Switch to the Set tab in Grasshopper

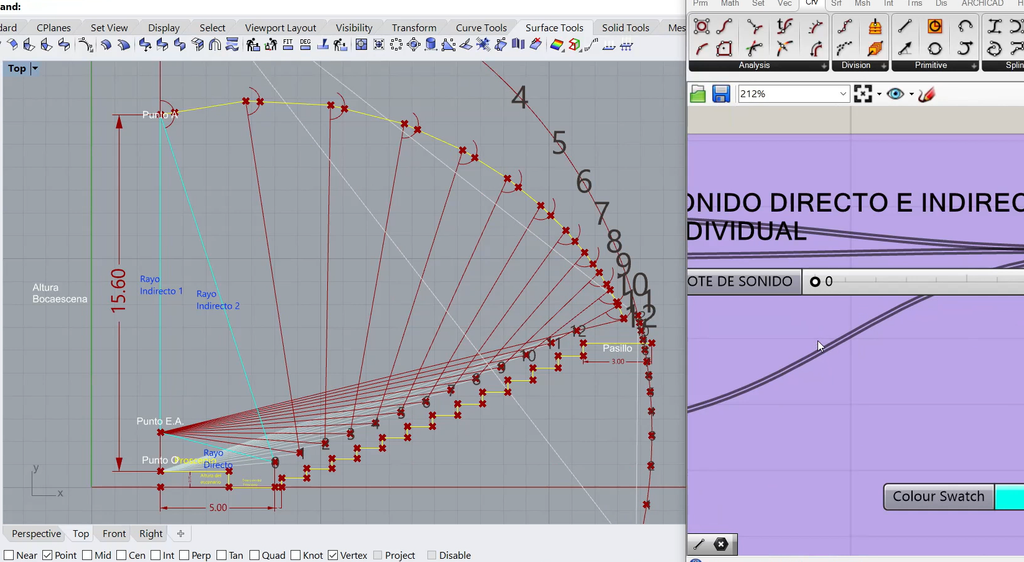(758, 4)
